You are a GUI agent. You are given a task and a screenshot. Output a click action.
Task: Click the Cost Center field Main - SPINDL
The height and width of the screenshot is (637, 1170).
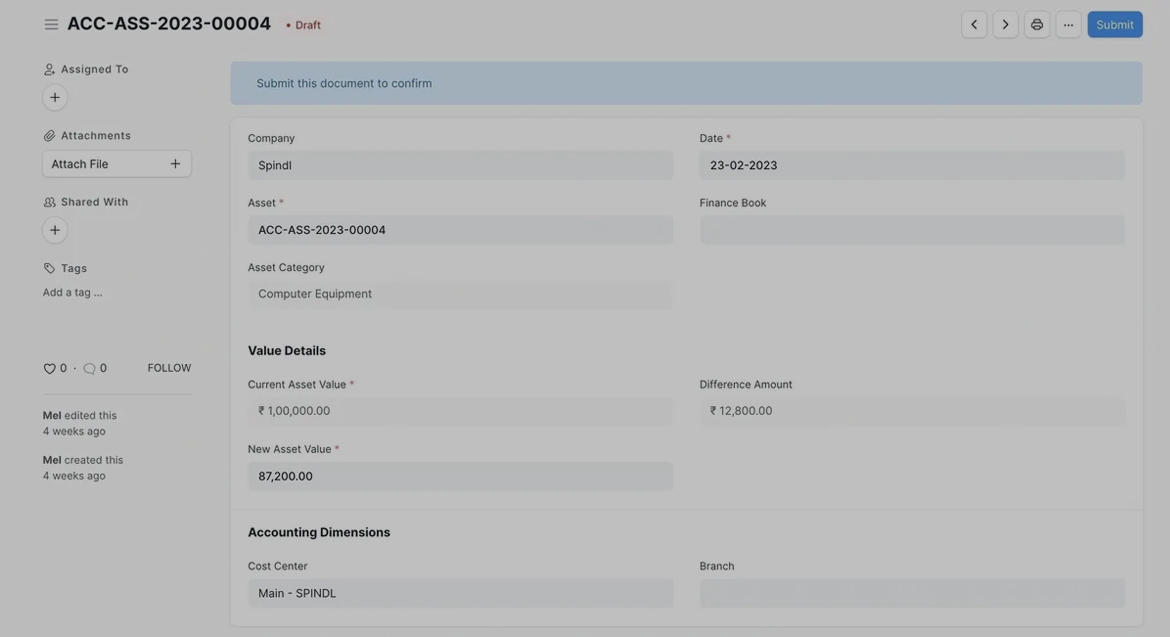click(460, 593)
